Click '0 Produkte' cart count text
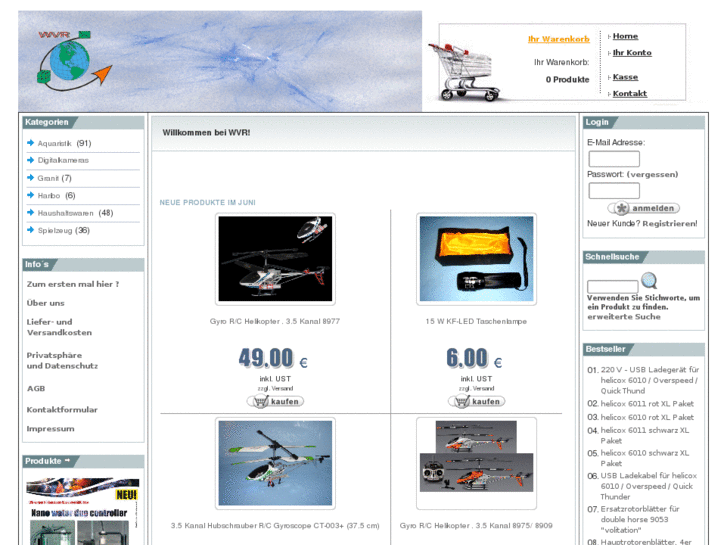Viewport: 727px width, 545px height. (x=568, y=80)
